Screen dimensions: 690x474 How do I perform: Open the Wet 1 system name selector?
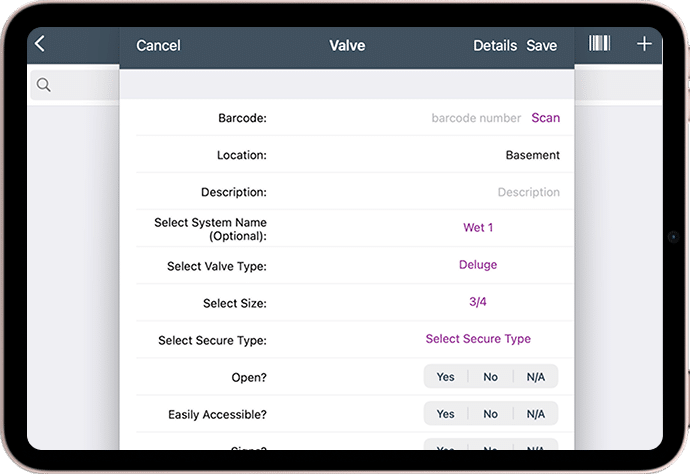pos(478,228)
